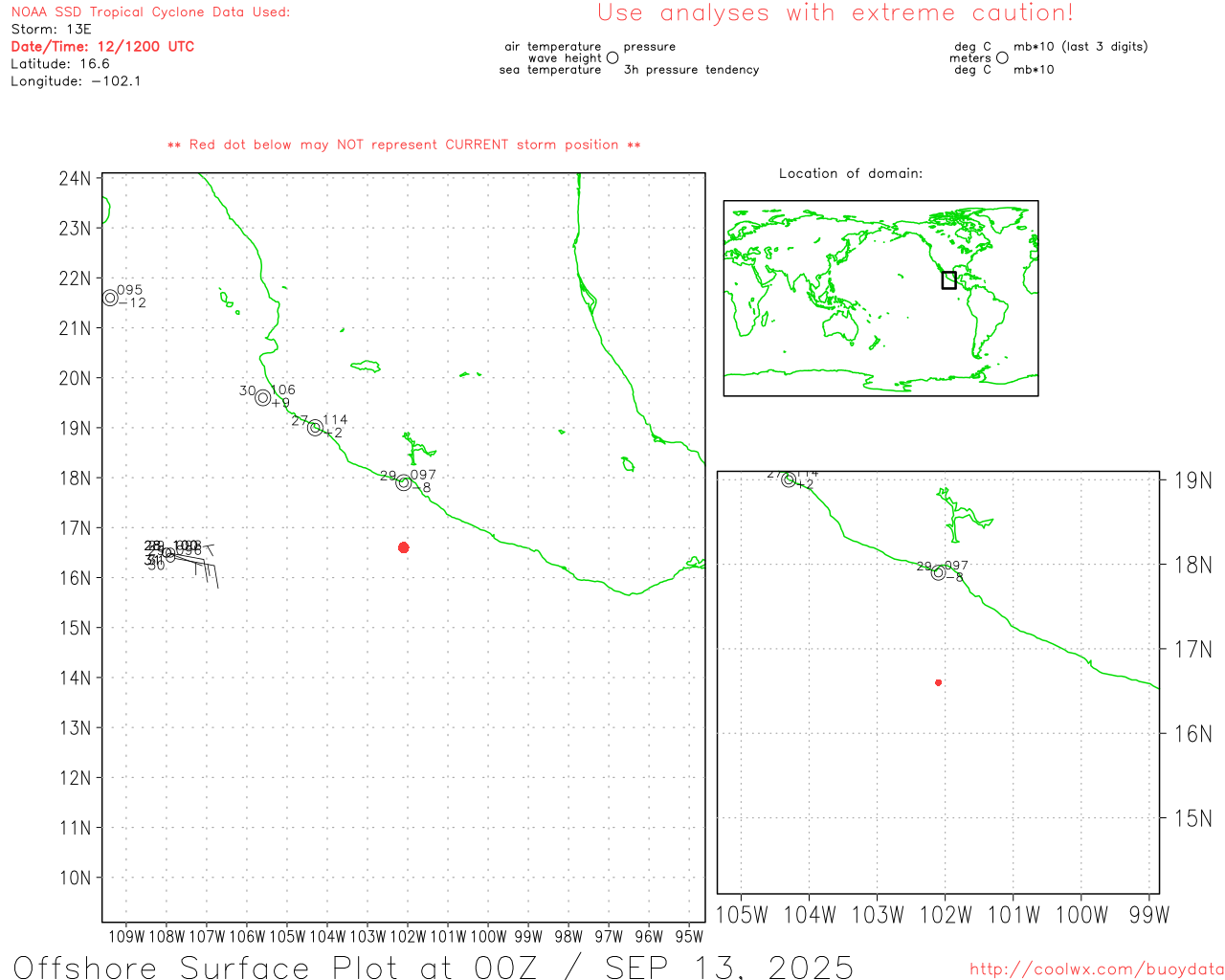Open the coolwx.com/buoydata link

tap(1096, 969)
